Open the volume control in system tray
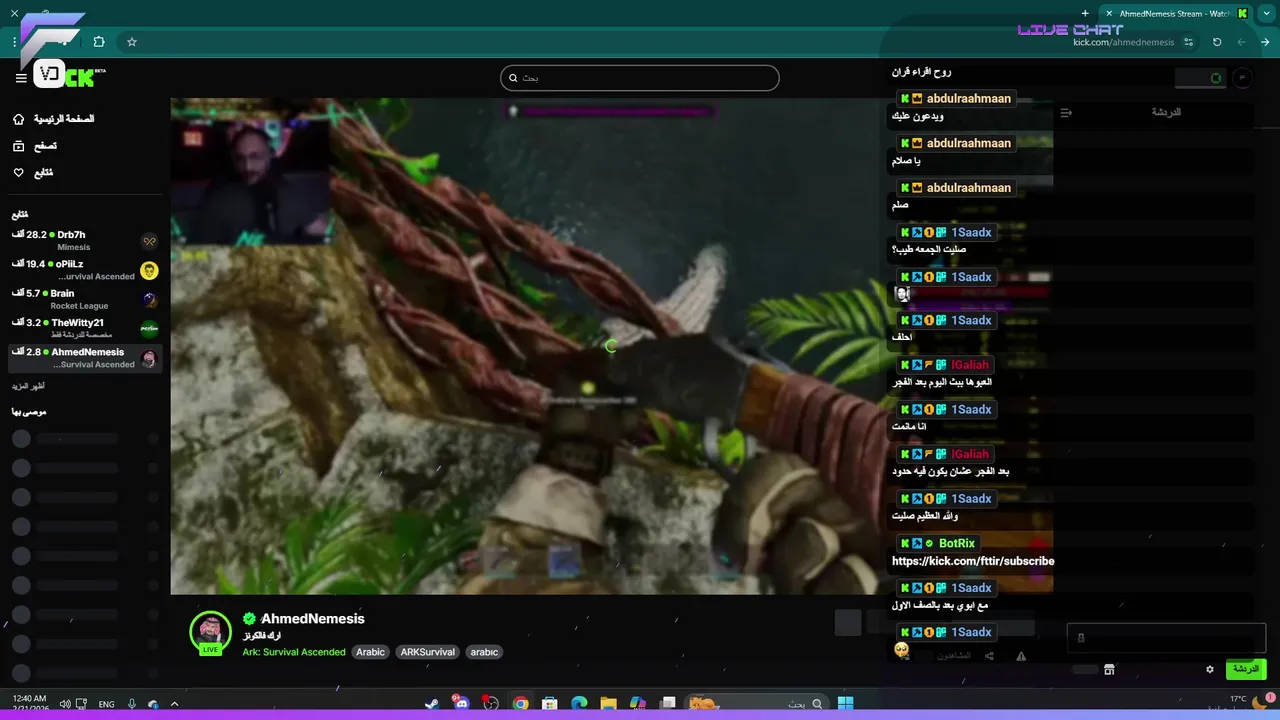Screen dimensions: 1280x720 [x=65, y=704]
